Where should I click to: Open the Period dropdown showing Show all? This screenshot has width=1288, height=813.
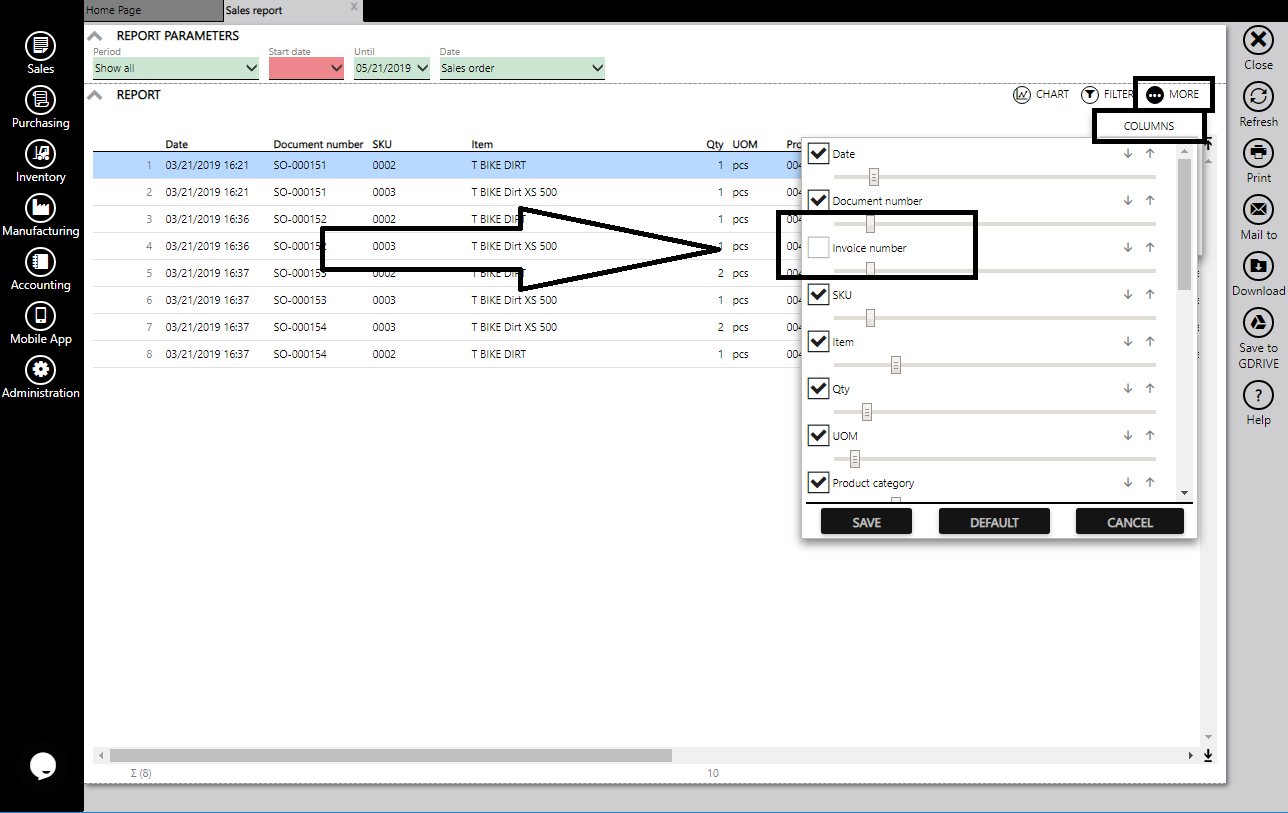(x=175, y=68)
